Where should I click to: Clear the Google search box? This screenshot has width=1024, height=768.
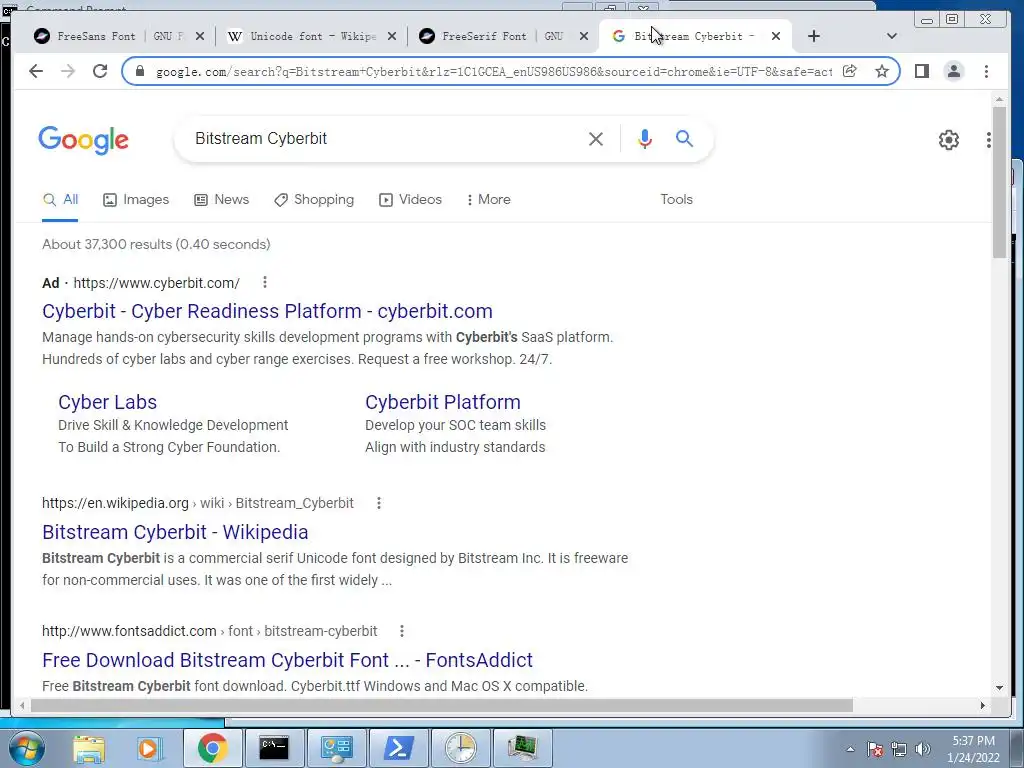coord(596,139)
